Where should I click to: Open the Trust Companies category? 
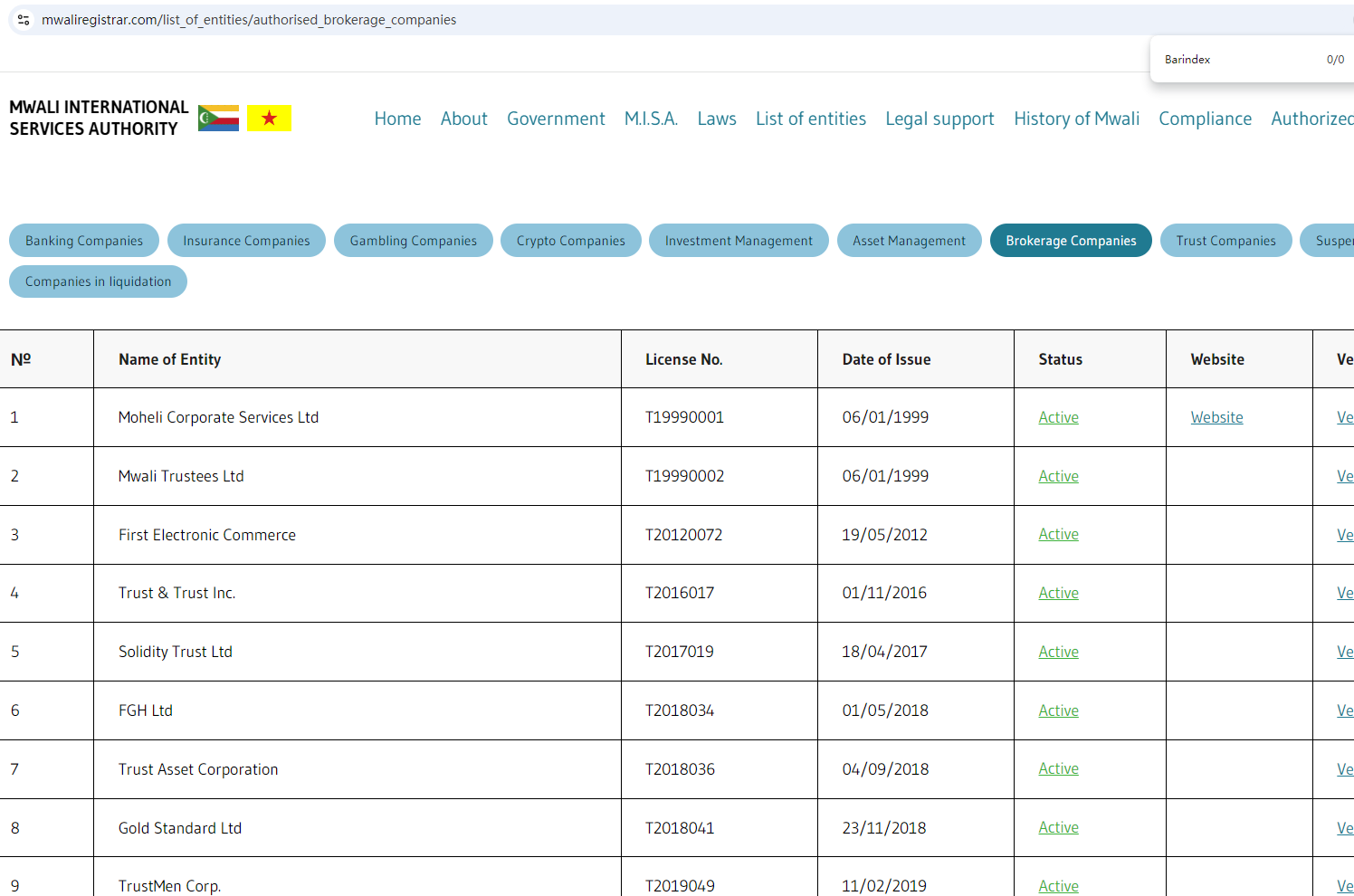1225,241
